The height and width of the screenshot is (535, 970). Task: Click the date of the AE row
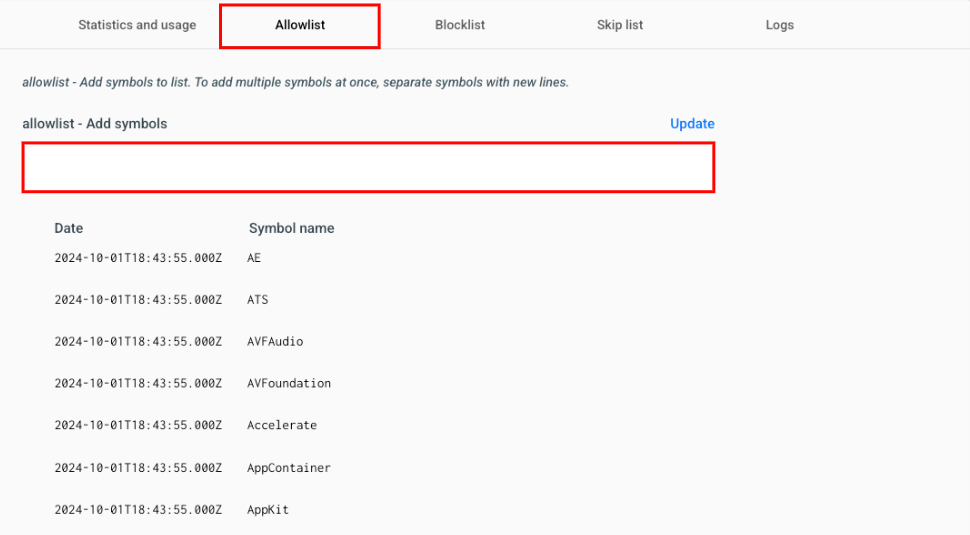click(138, 258)
